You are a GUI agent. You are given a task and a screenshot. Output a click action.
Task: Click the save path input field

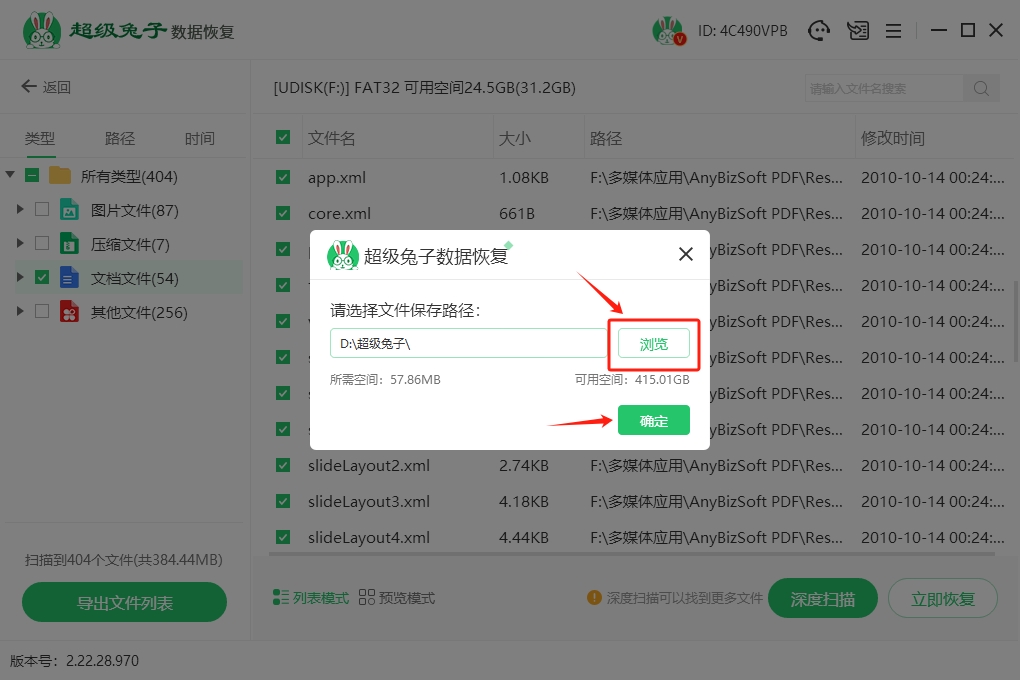pyautogui.click(x=468, y=344)
